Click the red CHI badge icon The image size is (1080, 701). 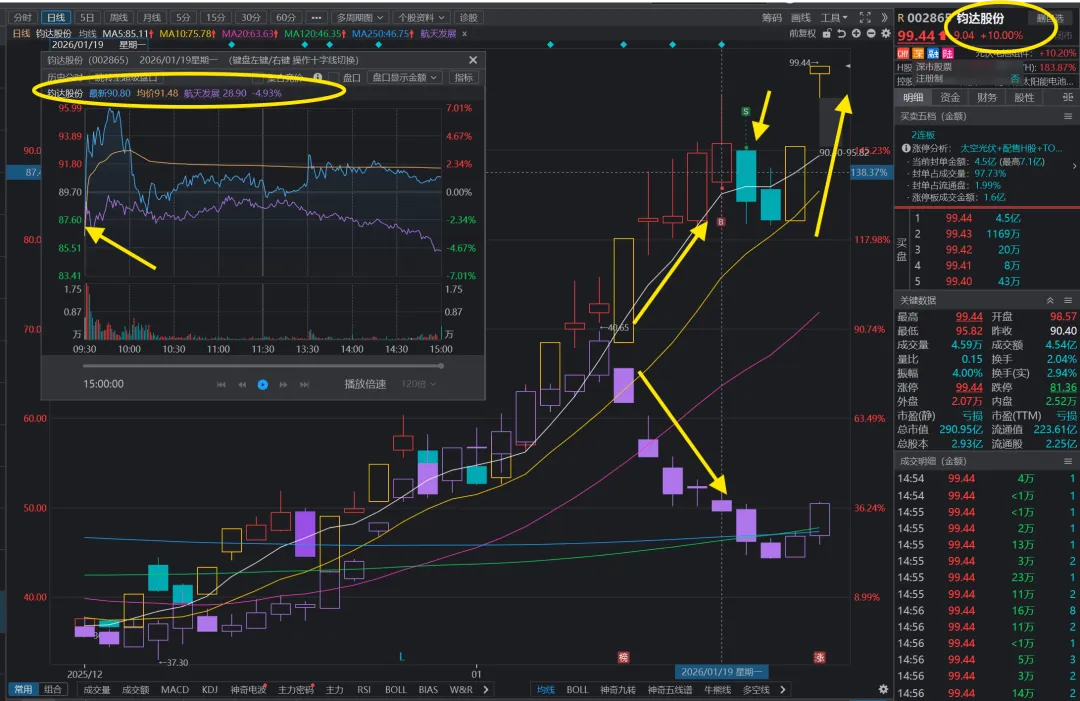click(x=903, y=53)
